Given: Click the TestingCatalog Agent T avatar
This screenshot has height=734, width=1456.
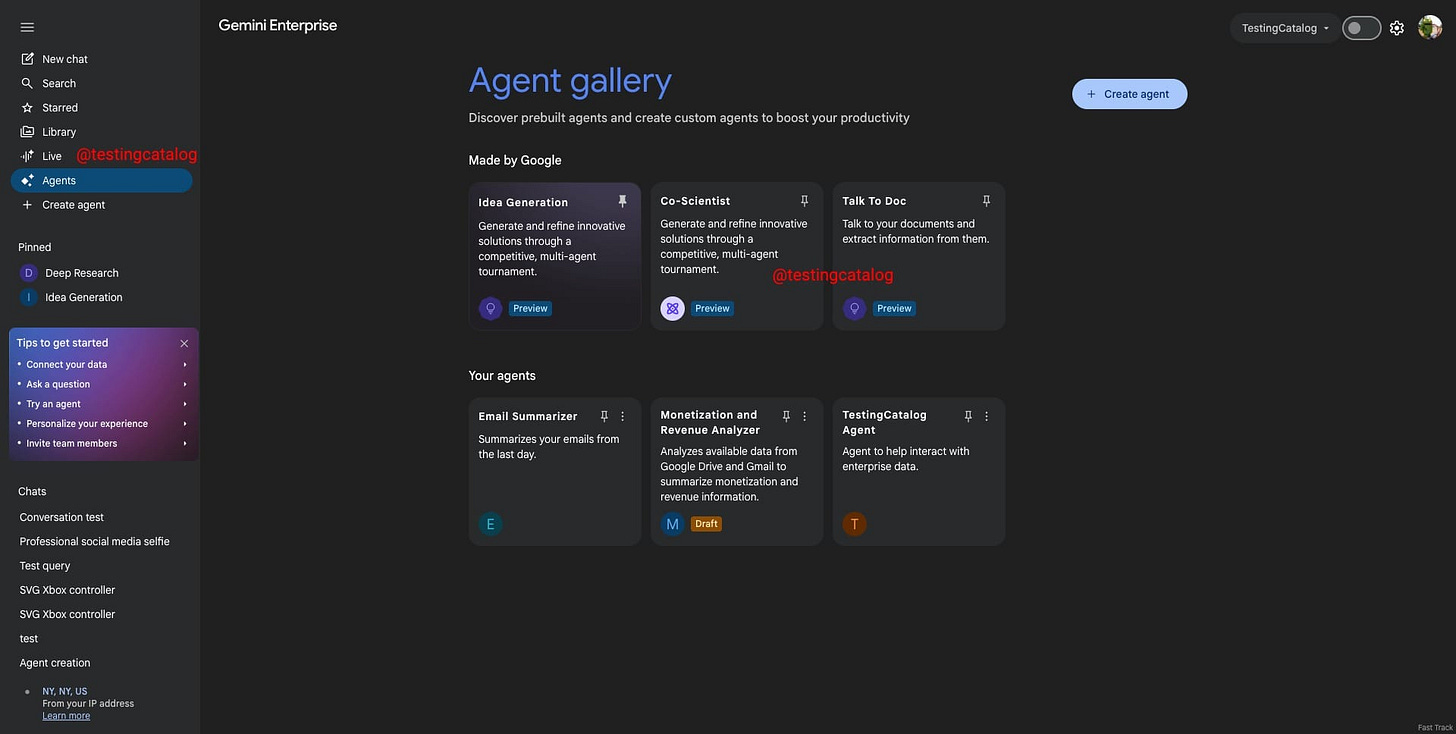Looking at the screenshot, I should coord(854,523).
